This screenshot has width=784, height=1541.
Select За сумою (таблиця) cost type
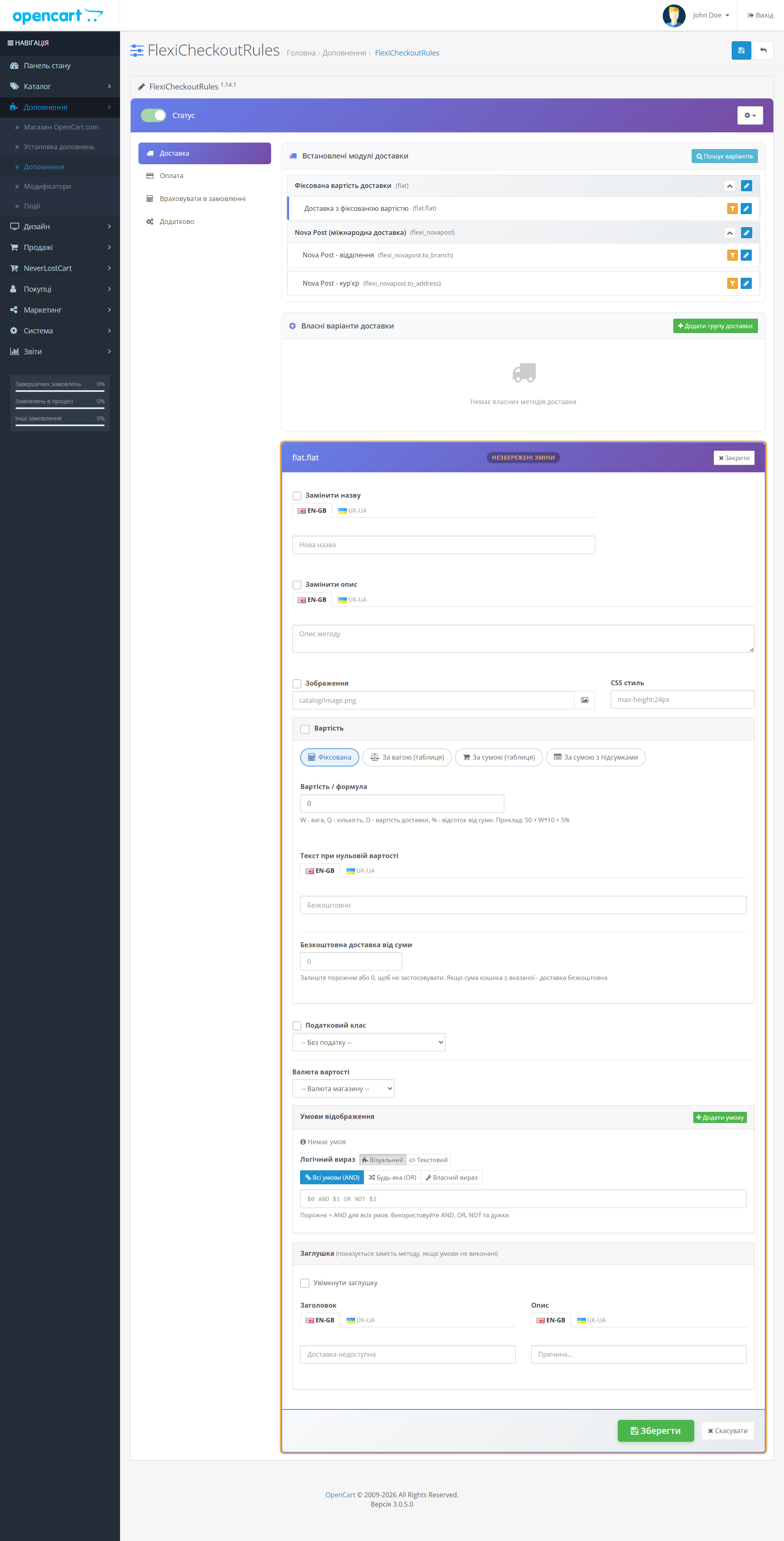click(499, 757)
